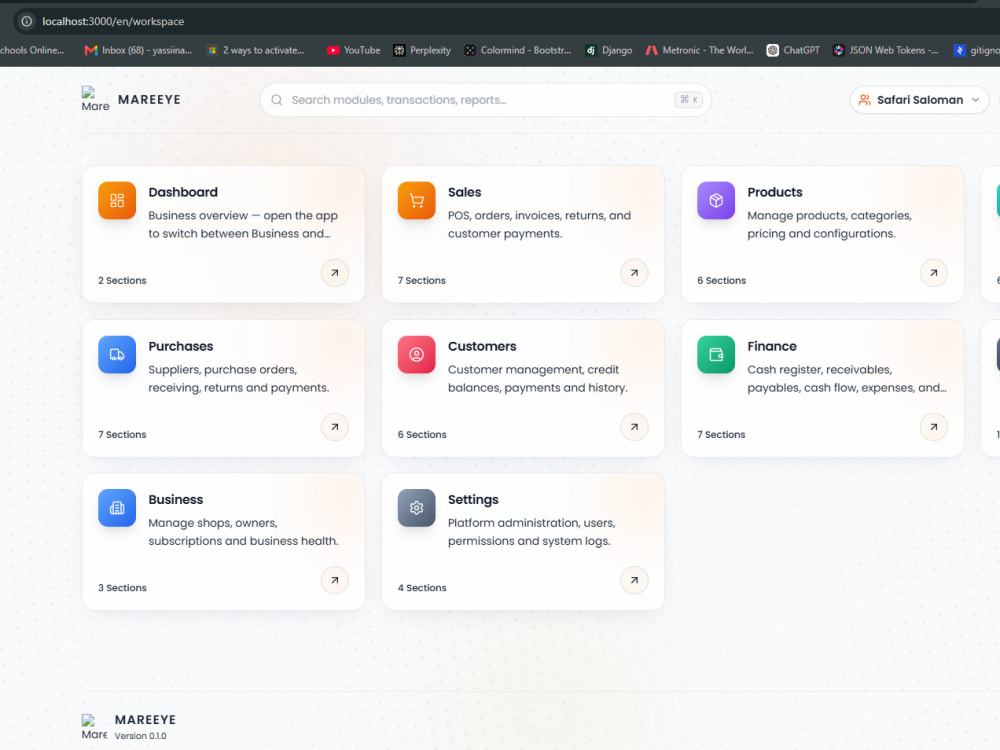Click the Settings card title
The height and width of the screenshot is (750, 1000).
pos(473,499)
